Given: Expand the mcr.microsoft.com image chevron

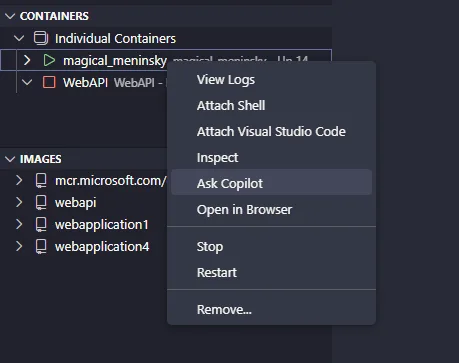Looking at the screenshot, I should [19, 180].
